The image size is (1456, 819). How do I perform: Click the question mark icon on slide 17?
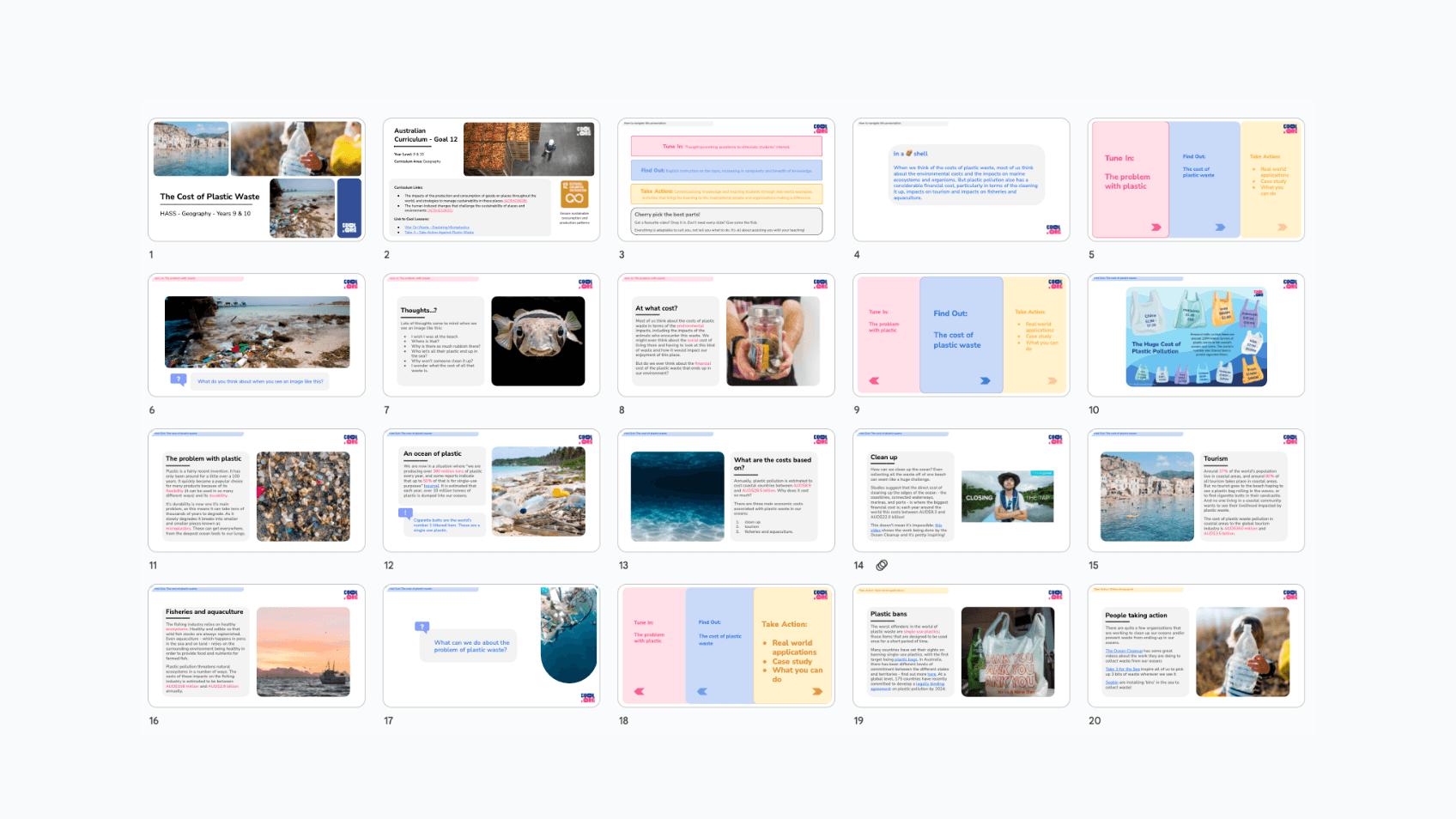[422, 628]
